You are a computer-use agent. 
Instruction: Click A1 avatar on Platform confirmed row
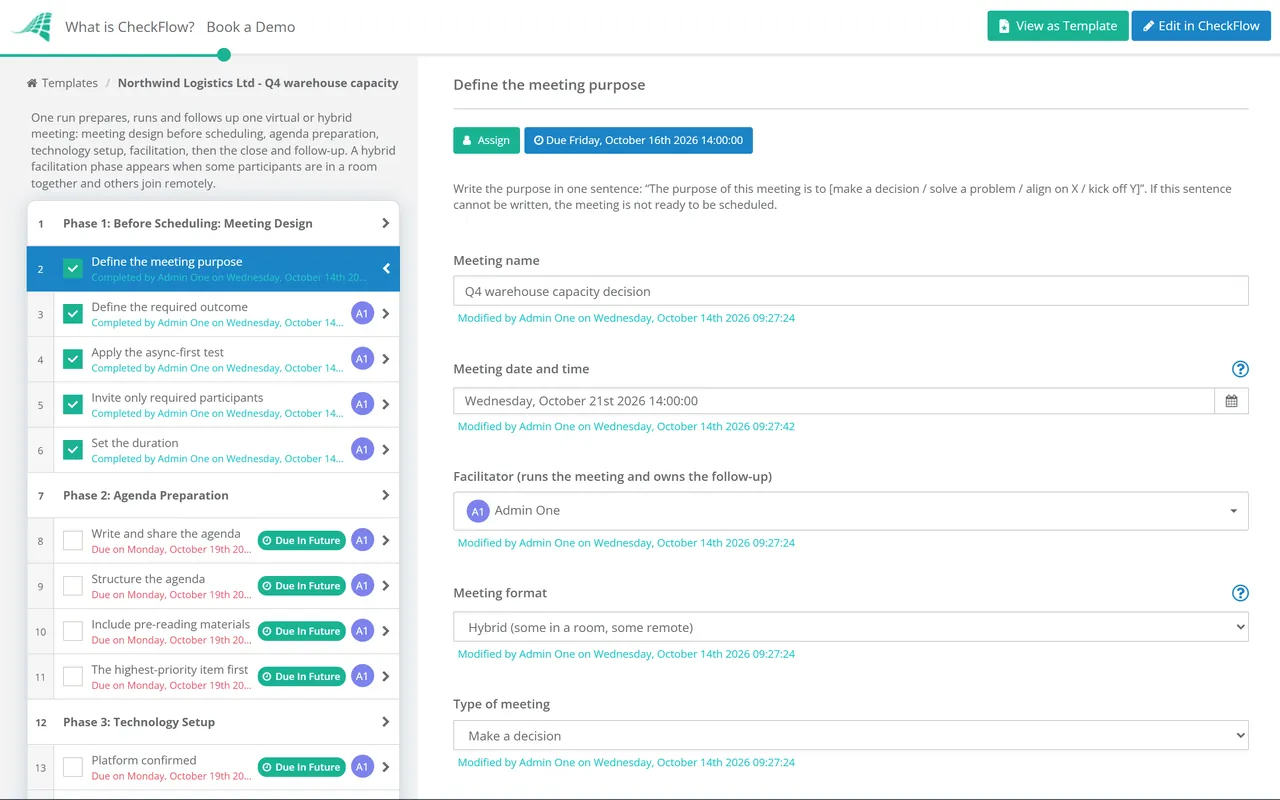362,767
